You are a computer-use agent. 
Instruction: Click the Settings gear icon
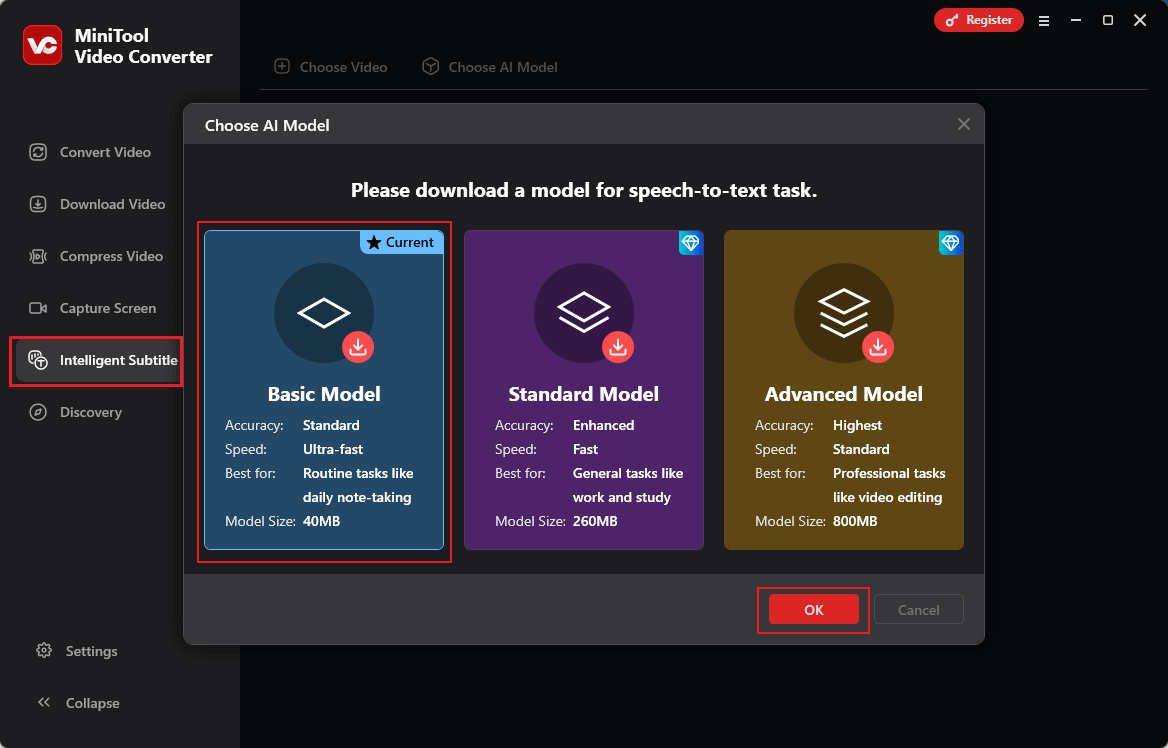click(44, 650)
